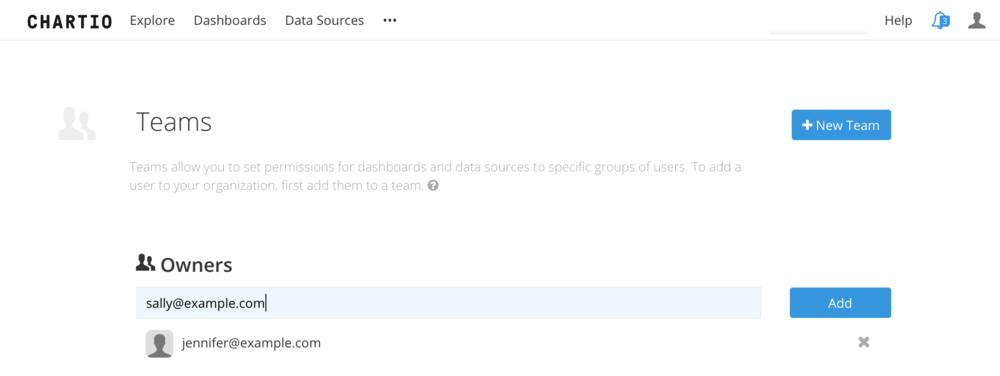Click the Teams people icon beside the title
Viewport: 1000px width, 376px height.
[77, 124]
